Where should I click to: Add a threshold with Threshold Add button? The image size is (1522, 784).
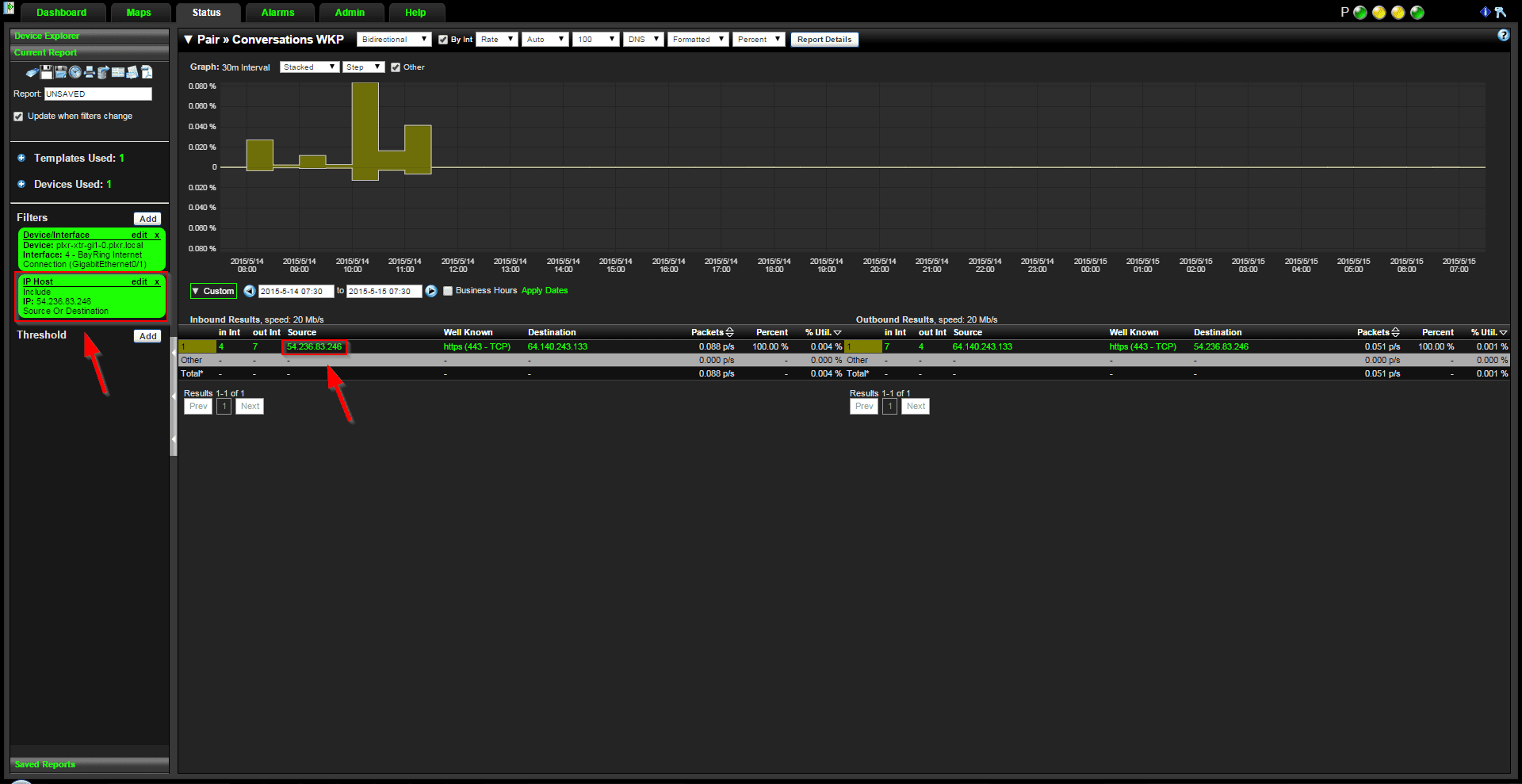(147, 336)
